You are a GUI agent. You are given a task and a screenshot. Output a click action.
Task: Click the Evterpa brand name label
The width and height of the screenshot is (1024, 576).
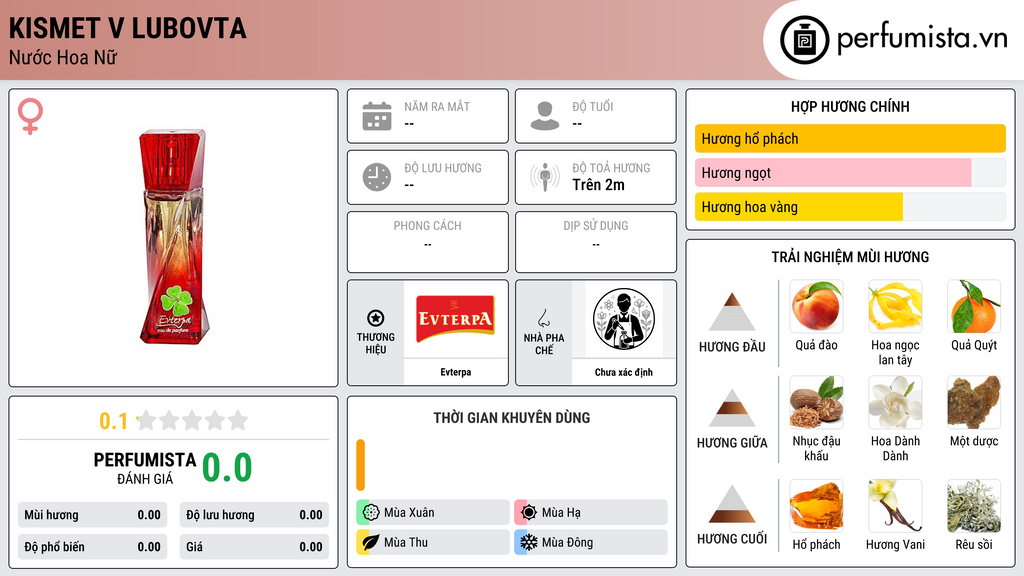(455, 372)
